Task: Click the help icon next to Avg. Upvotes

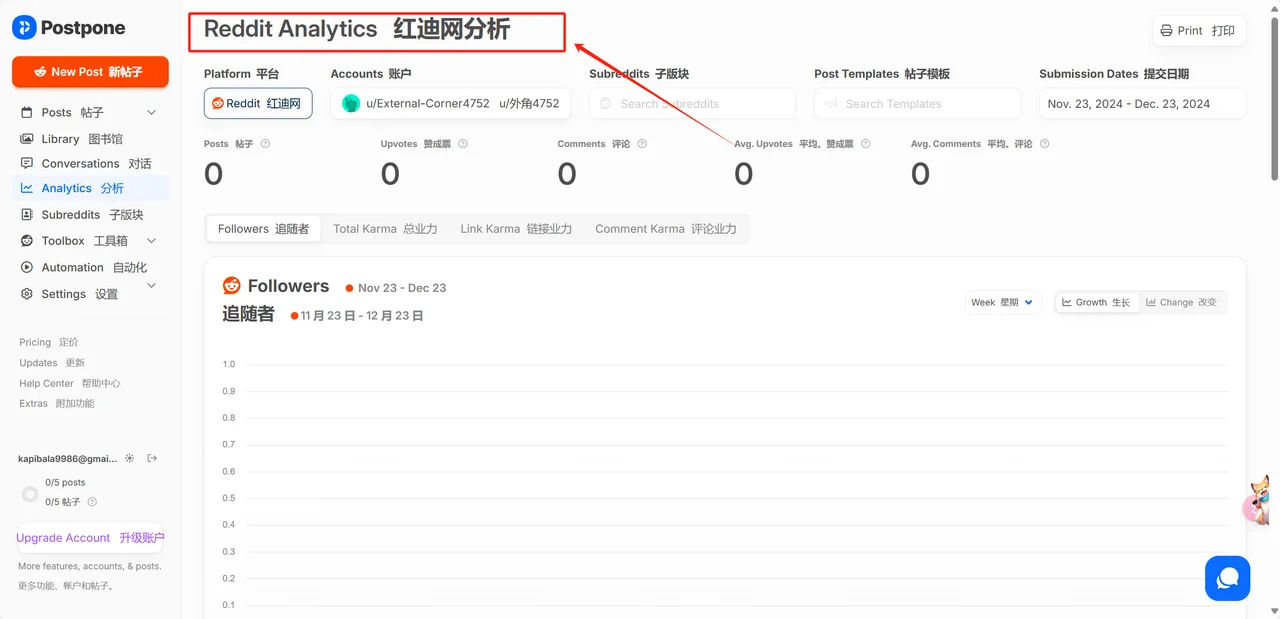Action: [x=866, y=144]
